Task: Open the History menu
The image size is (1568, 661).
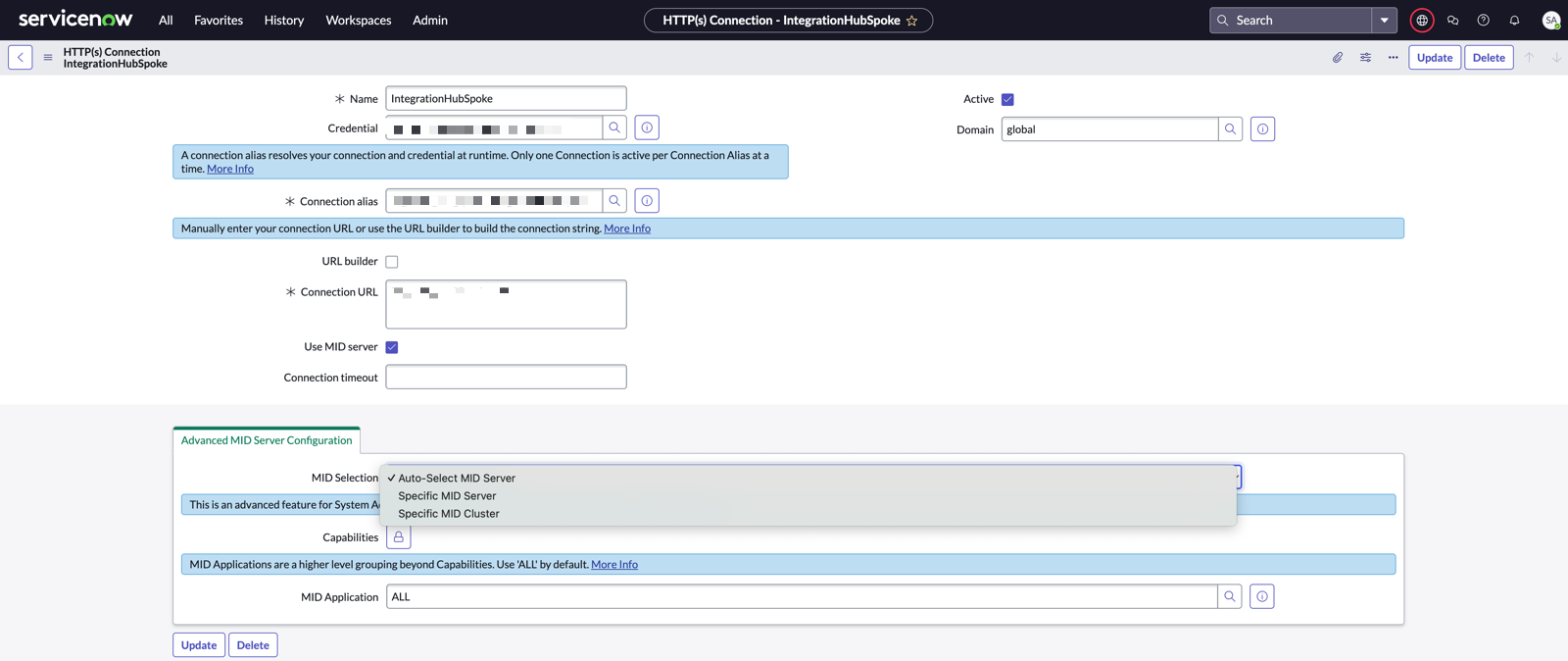Action: click(284, 21)
